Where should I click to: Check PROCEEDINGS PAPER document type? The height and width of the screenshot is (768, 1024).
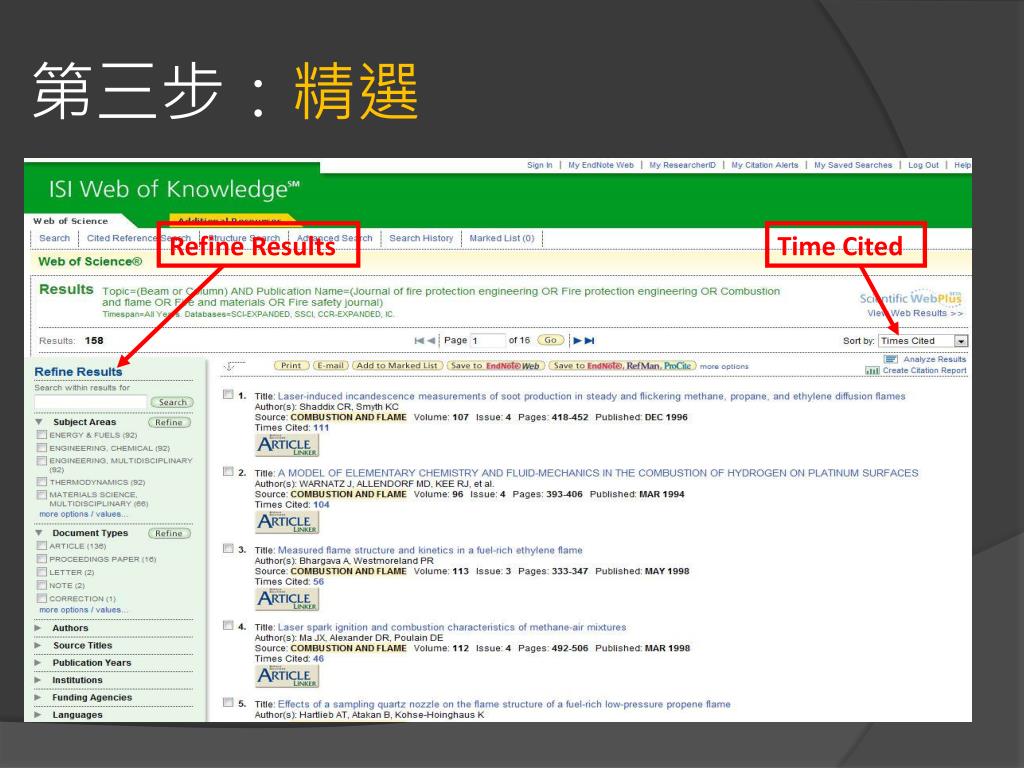tap(42, 559)
